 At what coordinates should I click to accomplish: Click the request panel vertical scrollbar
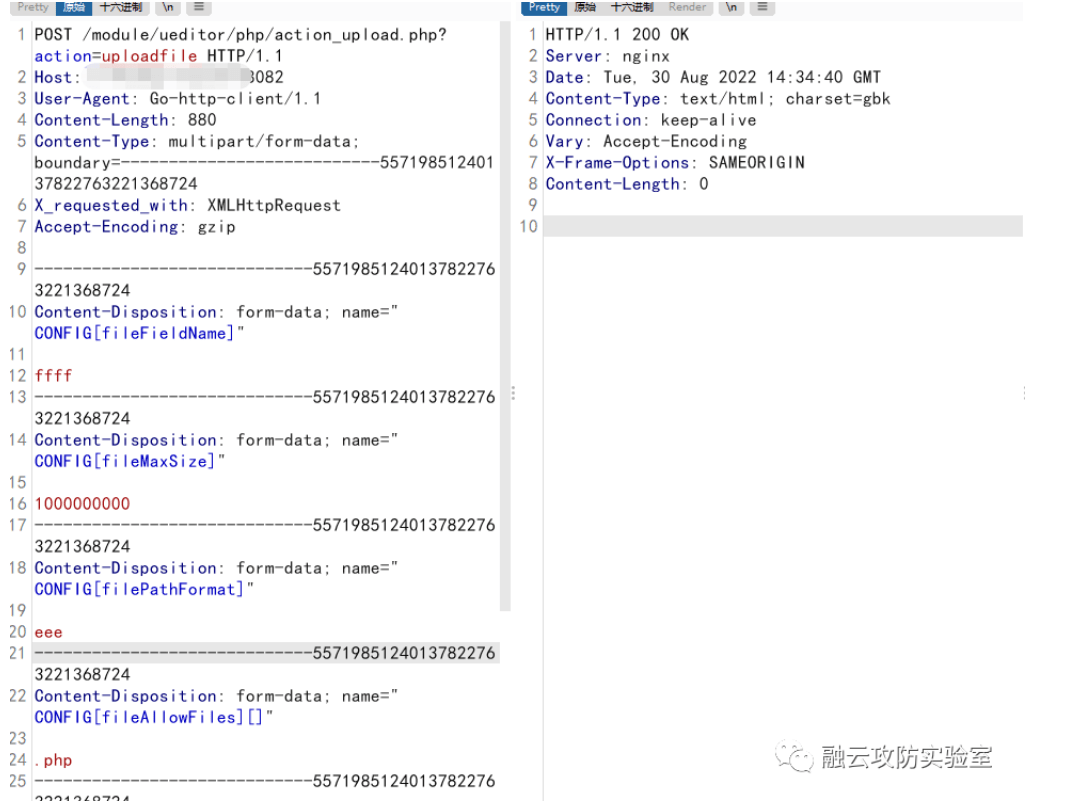[505, 316]
